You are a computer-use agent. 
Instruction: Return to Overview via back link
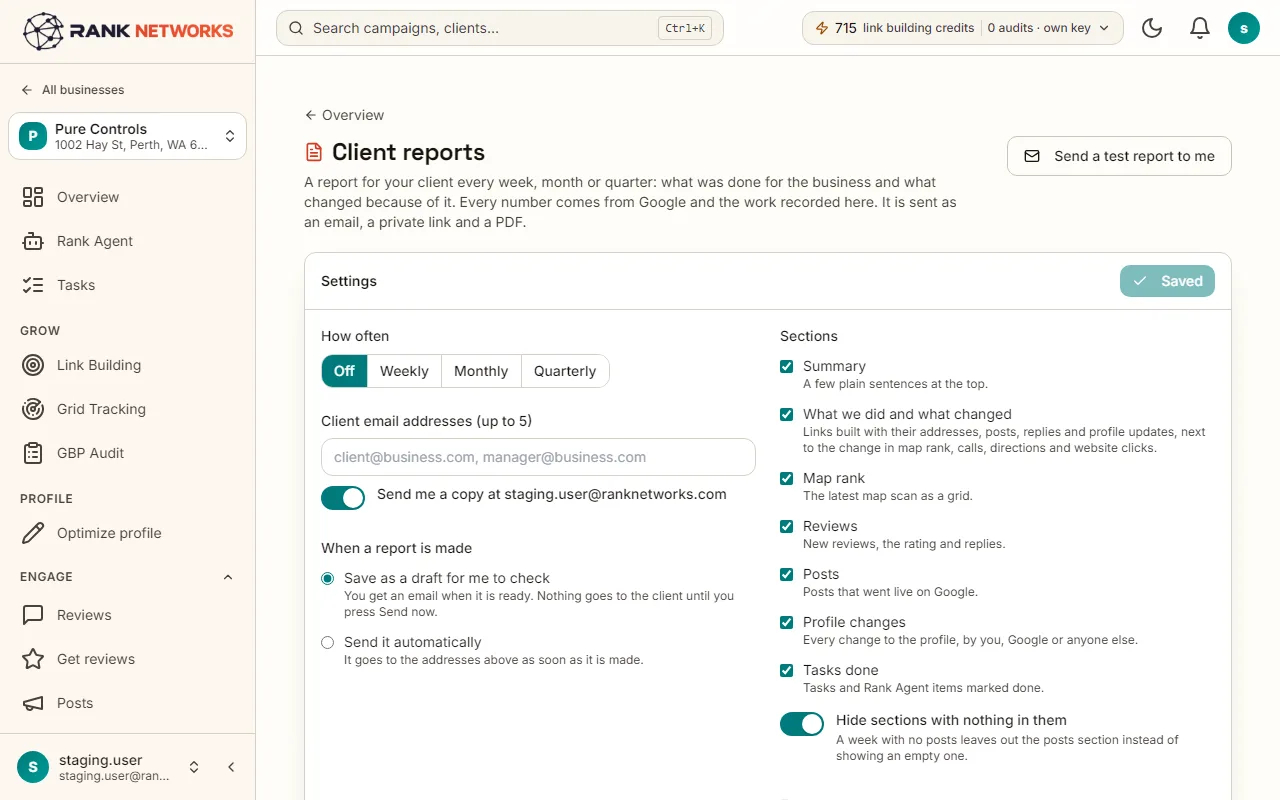pos(344,115)
